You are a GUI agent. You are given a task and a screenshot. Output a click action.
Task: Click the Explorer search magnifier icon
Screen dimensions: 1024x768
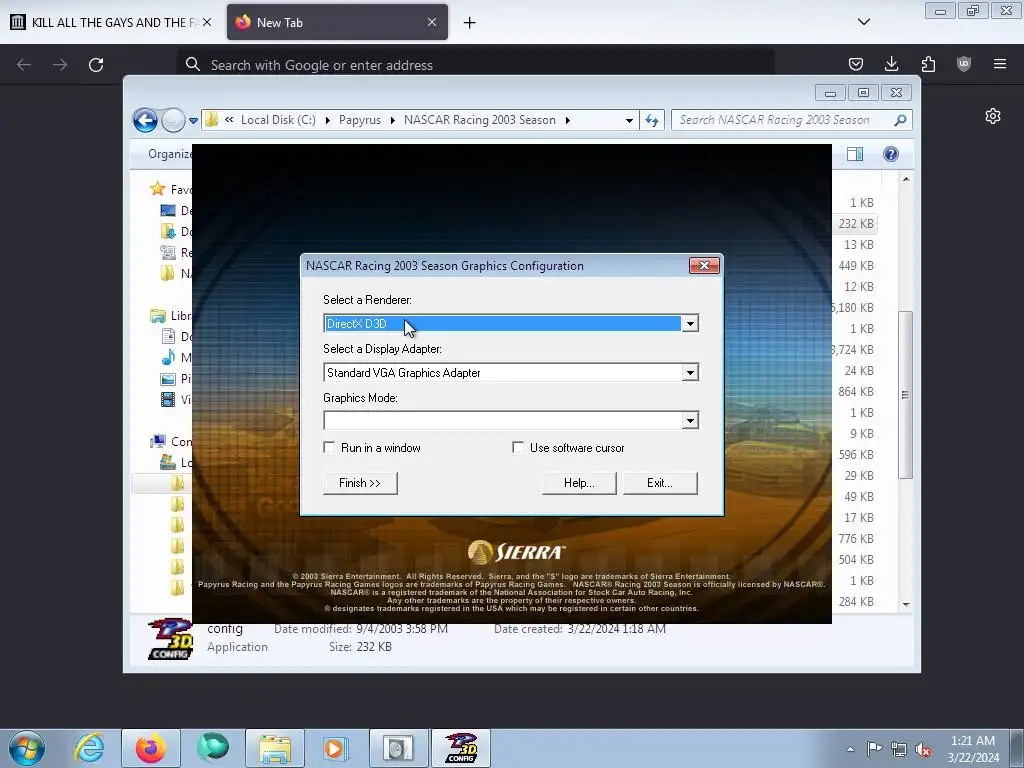pyautogui.click(x=901, y=120)
